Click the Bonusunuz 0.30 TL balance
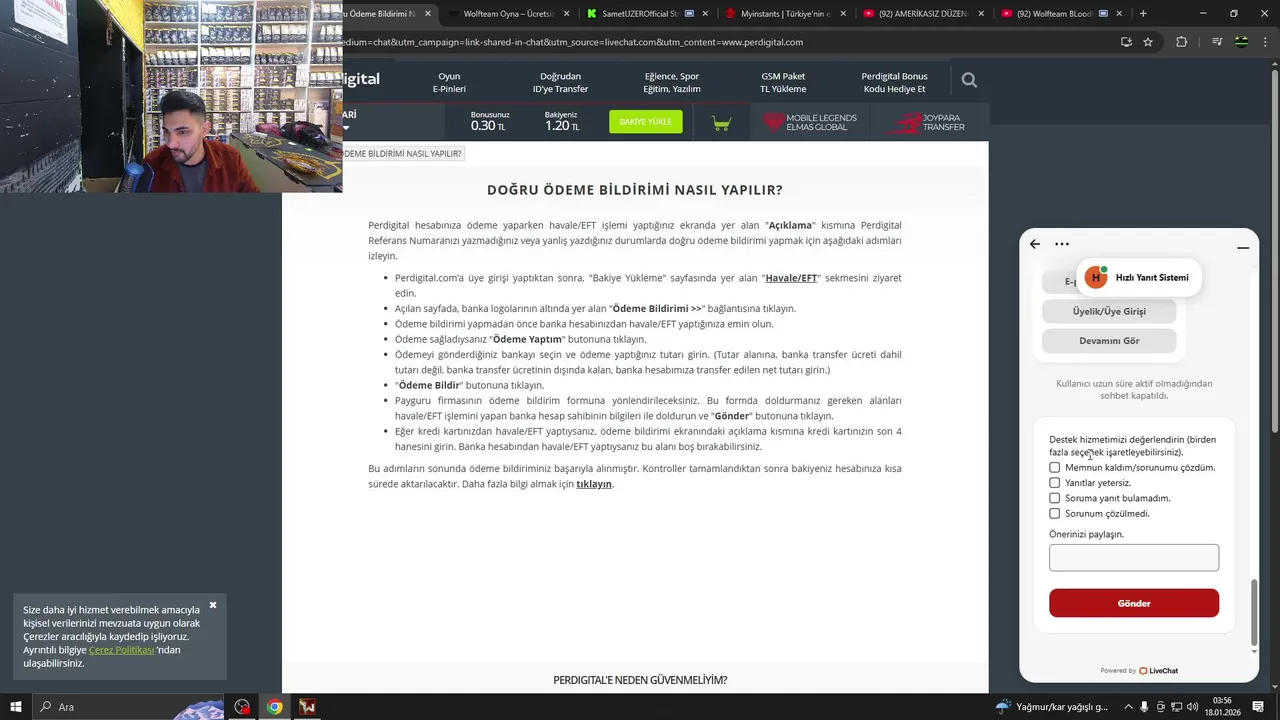This screenshot has width=1280, height=720. [x=489, y=121]
